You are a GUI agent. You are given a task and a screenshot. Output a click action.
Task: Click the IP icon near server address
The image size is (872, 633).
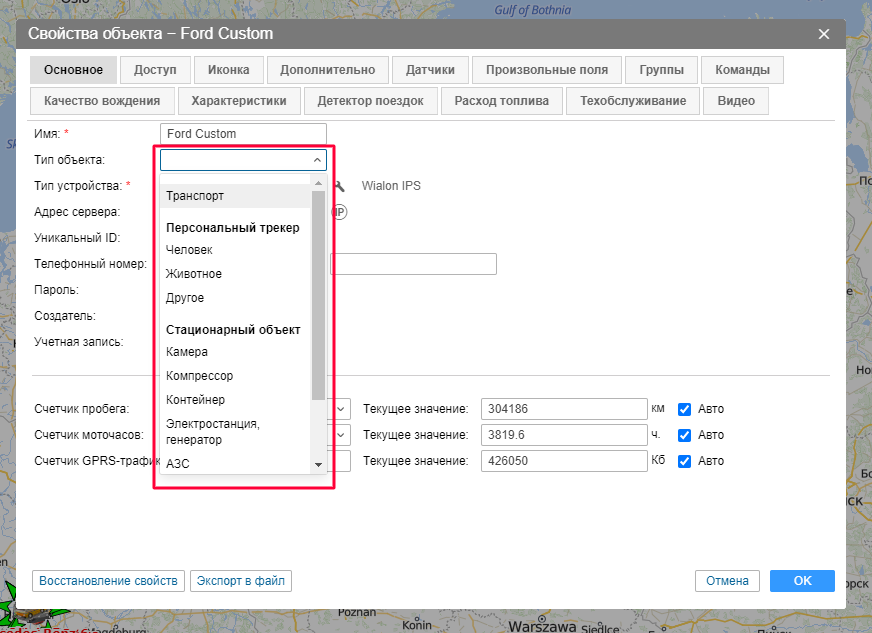point(340,212)
